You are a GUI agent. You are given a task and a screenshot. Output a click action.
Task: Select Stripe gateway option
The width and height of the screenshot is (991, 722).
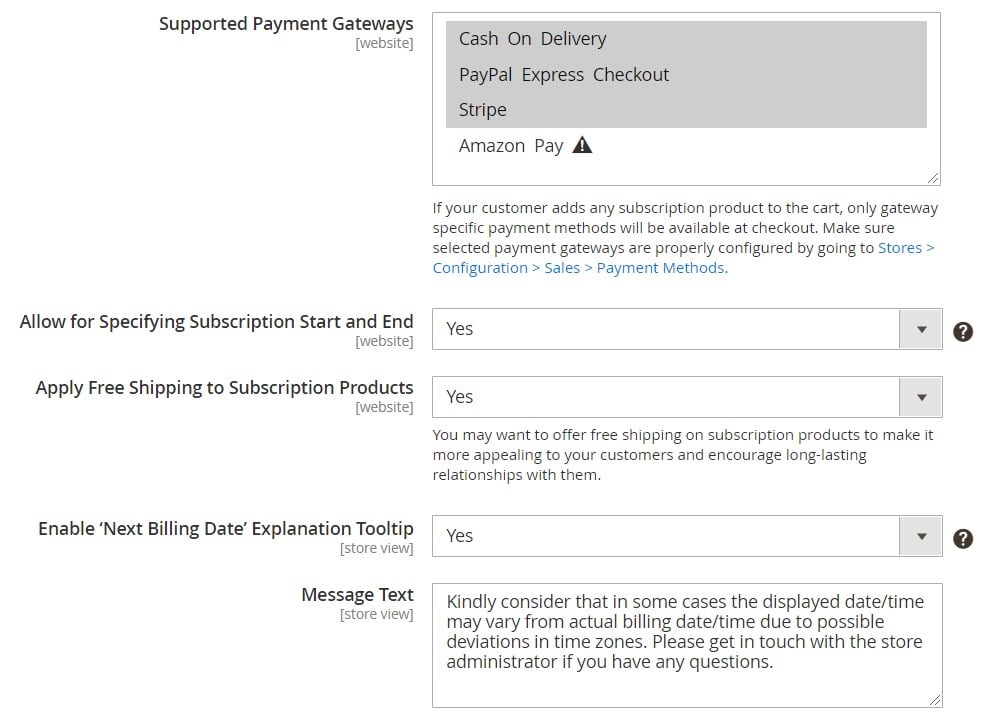pos(686,110)
